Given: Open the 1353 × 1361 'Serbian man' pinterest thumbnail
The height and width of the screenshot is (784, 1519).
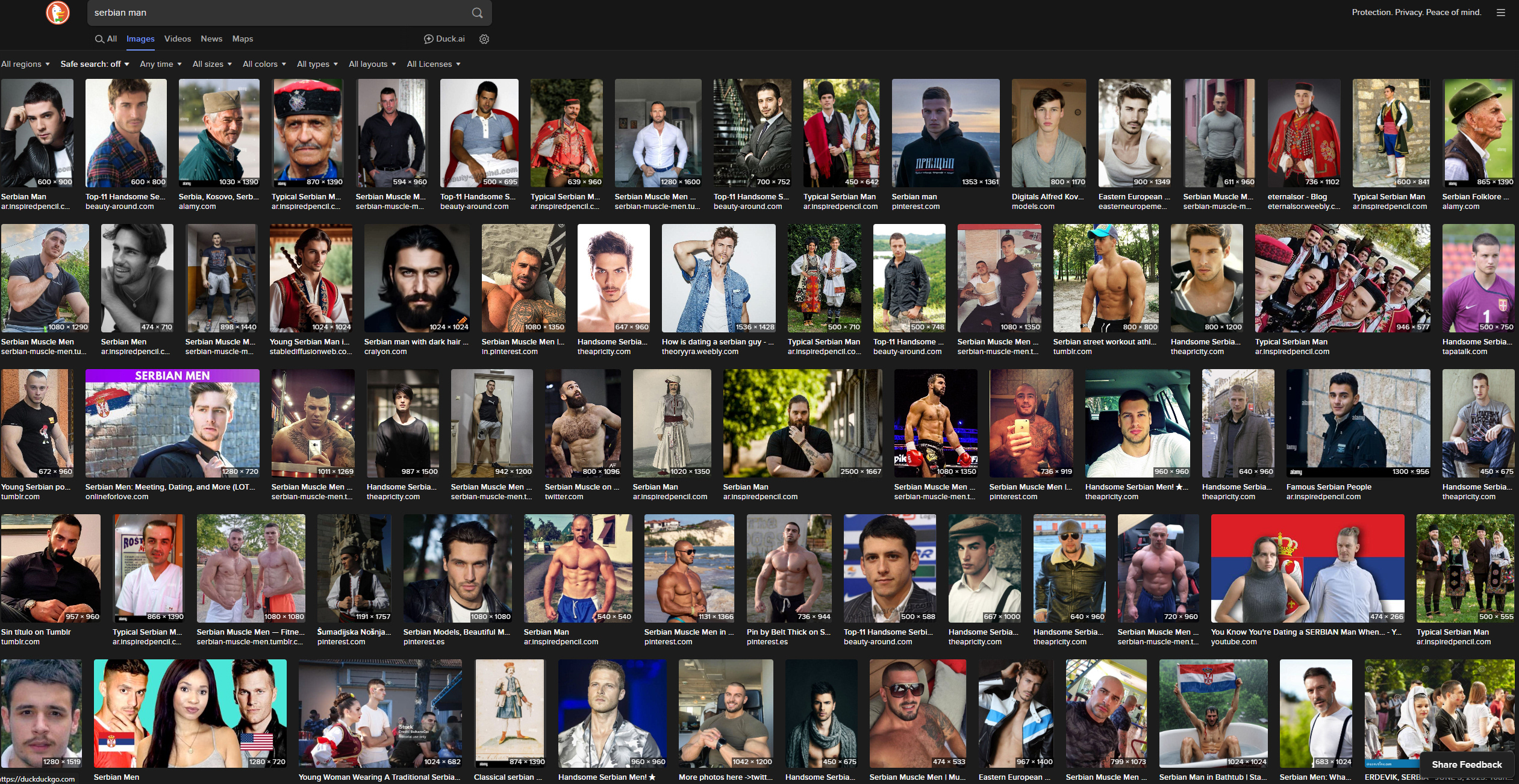Looking at the screenshot, I should pos(946,133).
